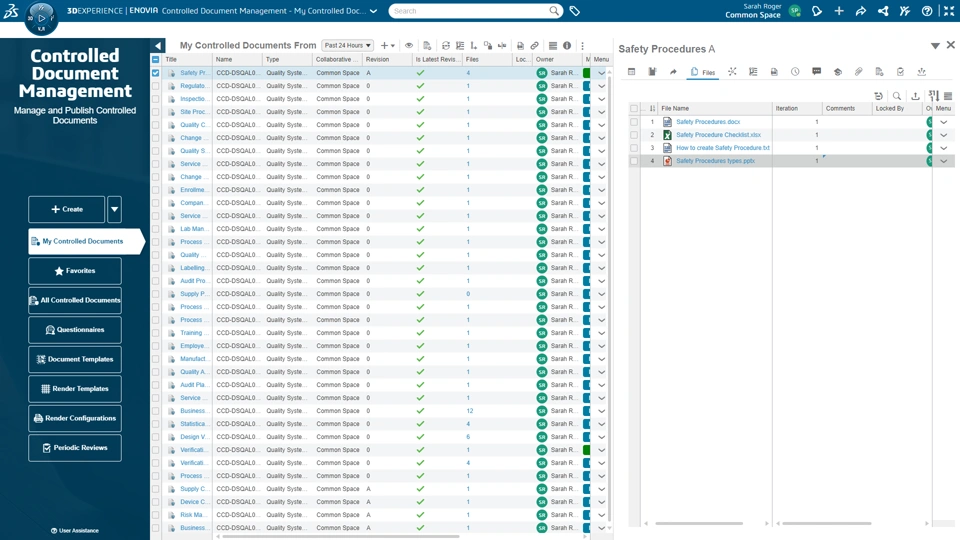Screen dimensions: 960x540
Task: Click the sort icon in files toolbar
Action: [x=933, y=96]
